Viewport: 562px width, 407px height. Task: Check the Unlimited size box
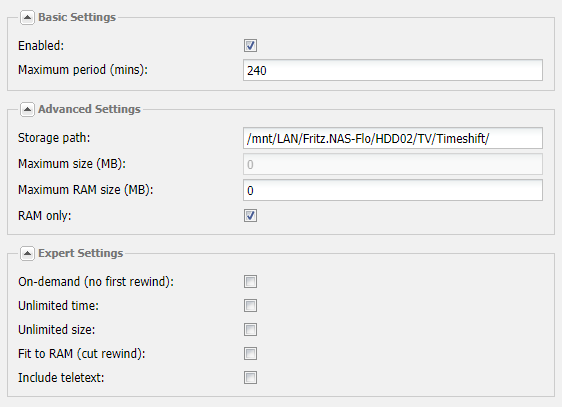[x=250, y=330]
